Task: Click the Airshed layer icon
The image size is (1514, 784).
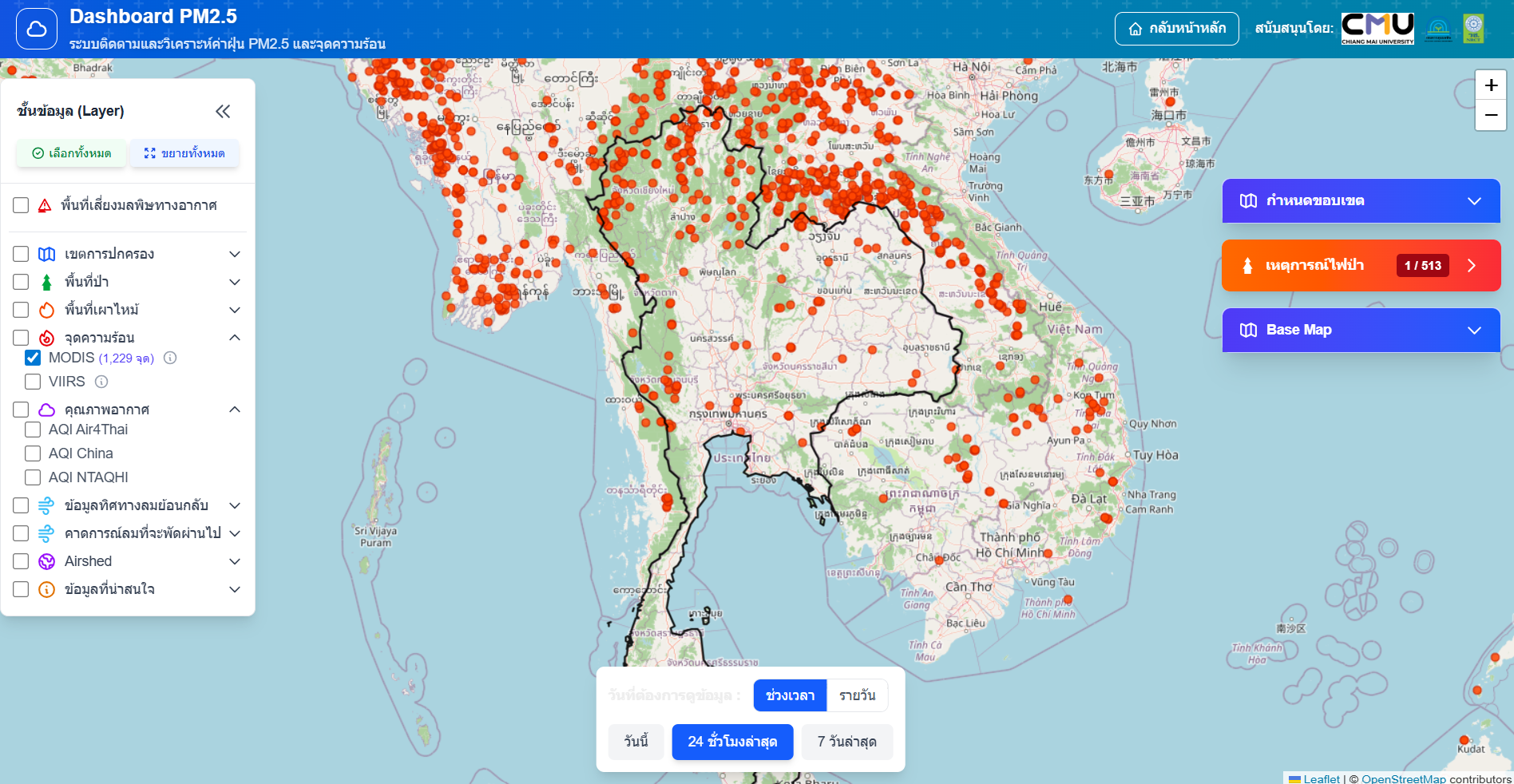Action: pos(47,561)
